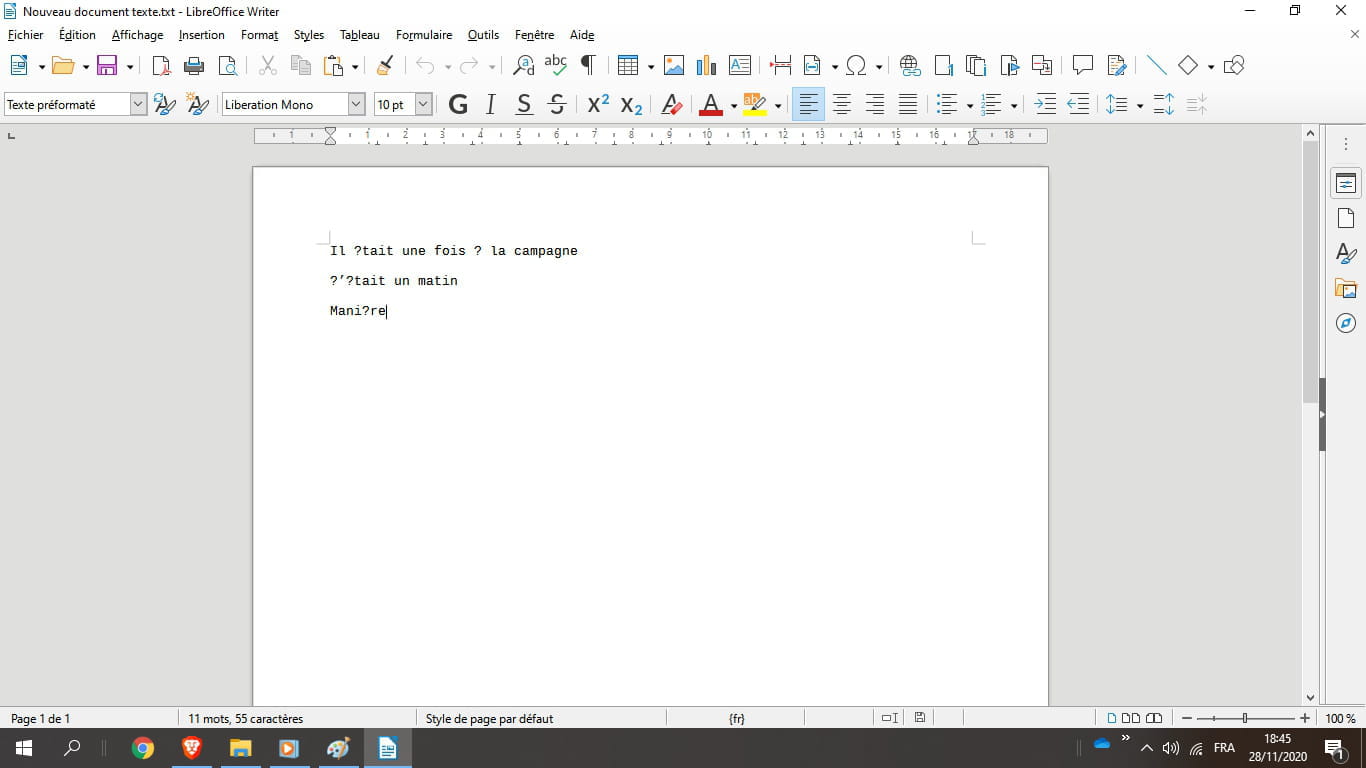
Task: Click the vertical scrollbar thumb
Action: (x=1311, y=271)
